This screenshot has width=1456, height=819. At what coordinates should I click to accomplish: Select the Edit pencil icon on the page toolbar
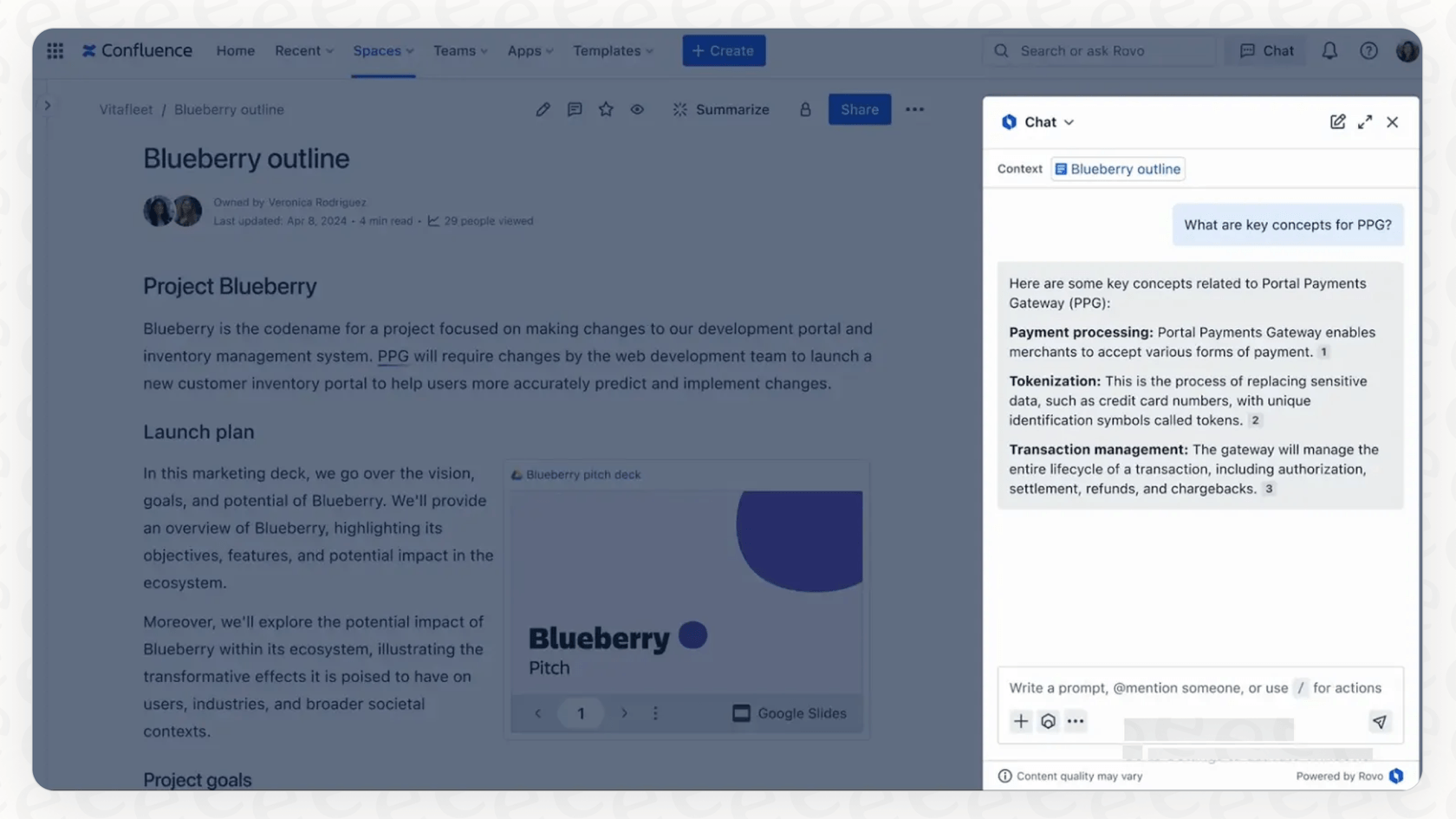click(x=543, y=109)
